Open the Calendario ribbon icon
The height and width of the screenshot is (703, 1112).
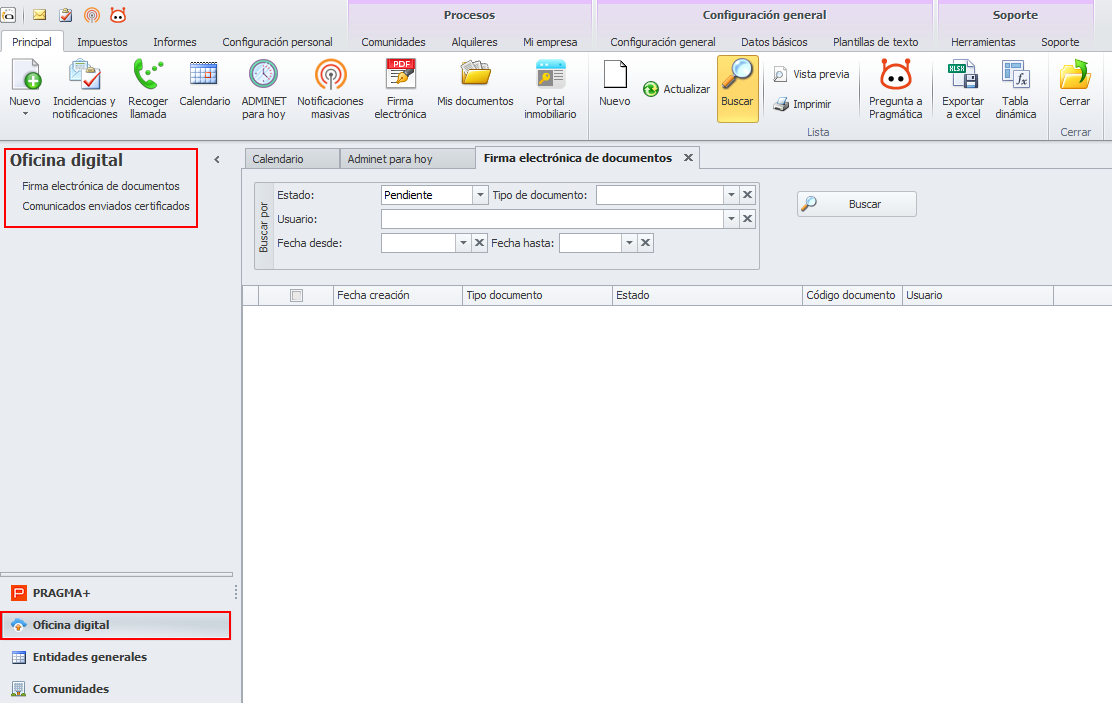click(x=204, y=74)
